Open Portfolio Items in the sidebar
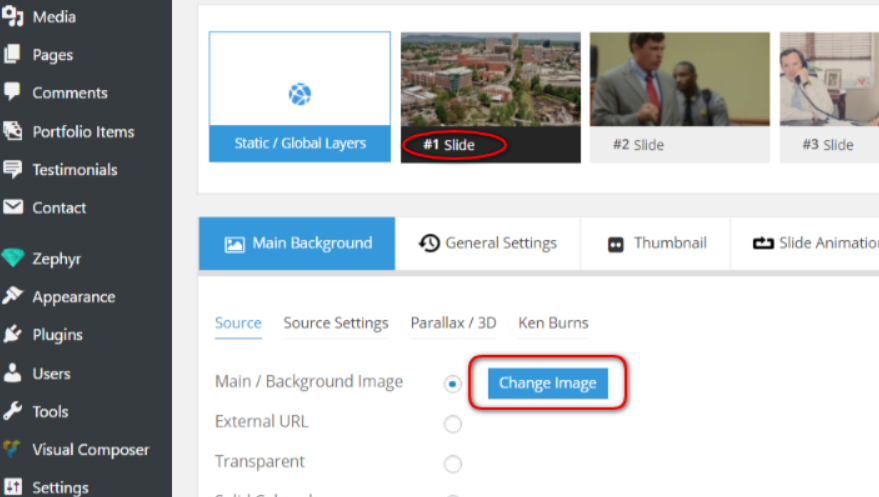 (83, 132)
